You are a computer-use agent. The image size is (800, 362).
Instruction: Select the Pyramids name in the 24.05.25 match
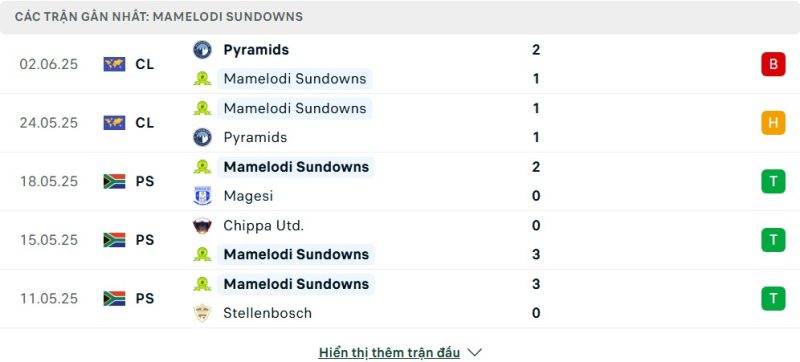[255, 138]
